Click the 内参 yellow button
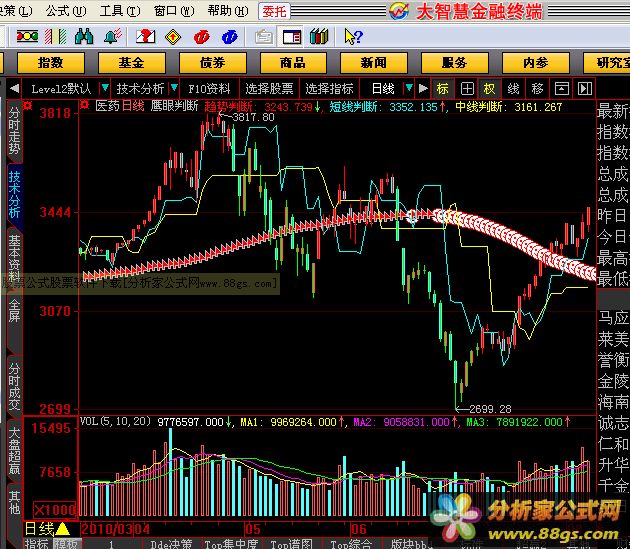The height and width of the screenshot is (549, 630). click(535, 63)
